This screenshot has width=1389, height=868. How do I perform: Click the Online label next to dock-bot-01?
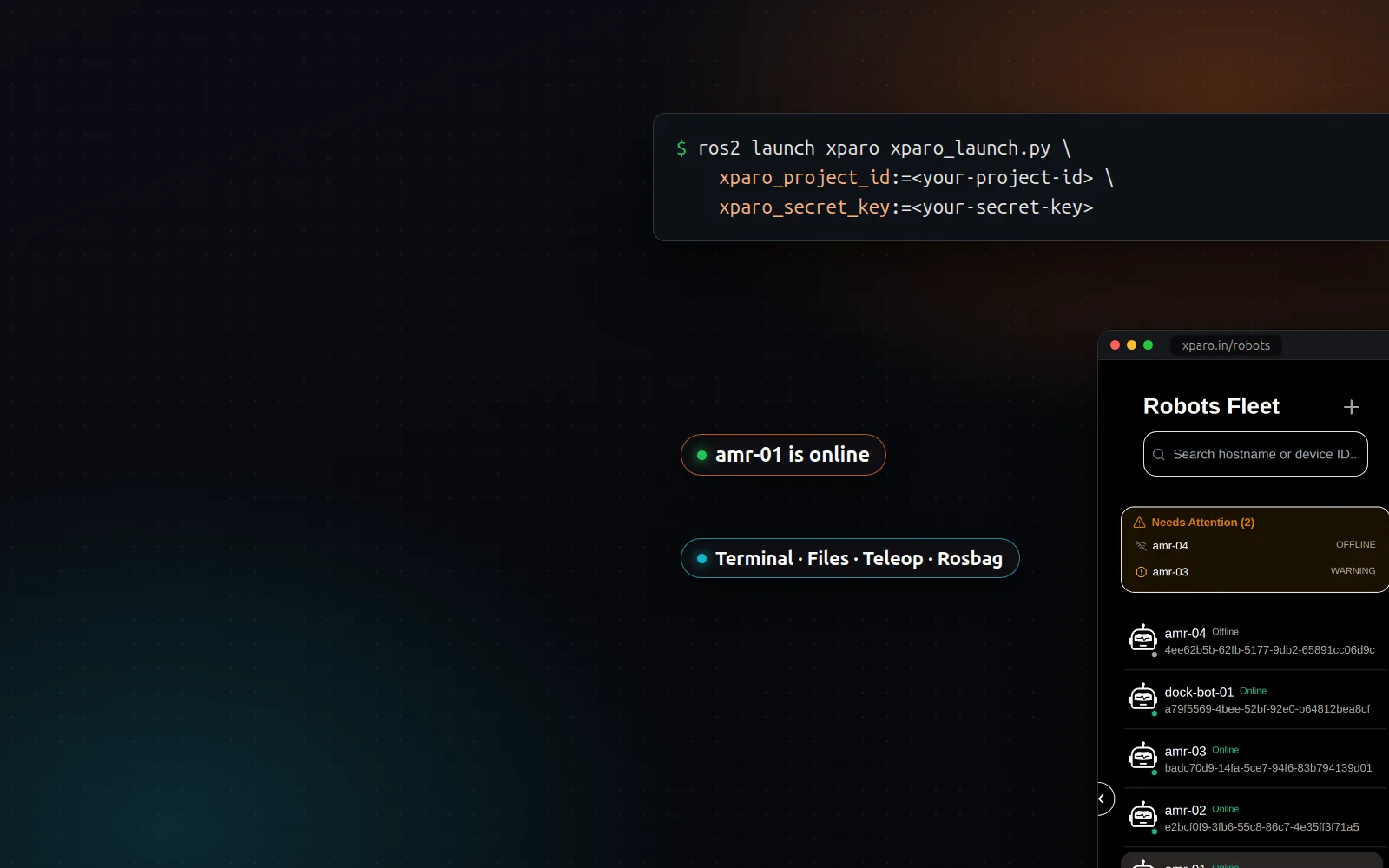[1253, 691]
